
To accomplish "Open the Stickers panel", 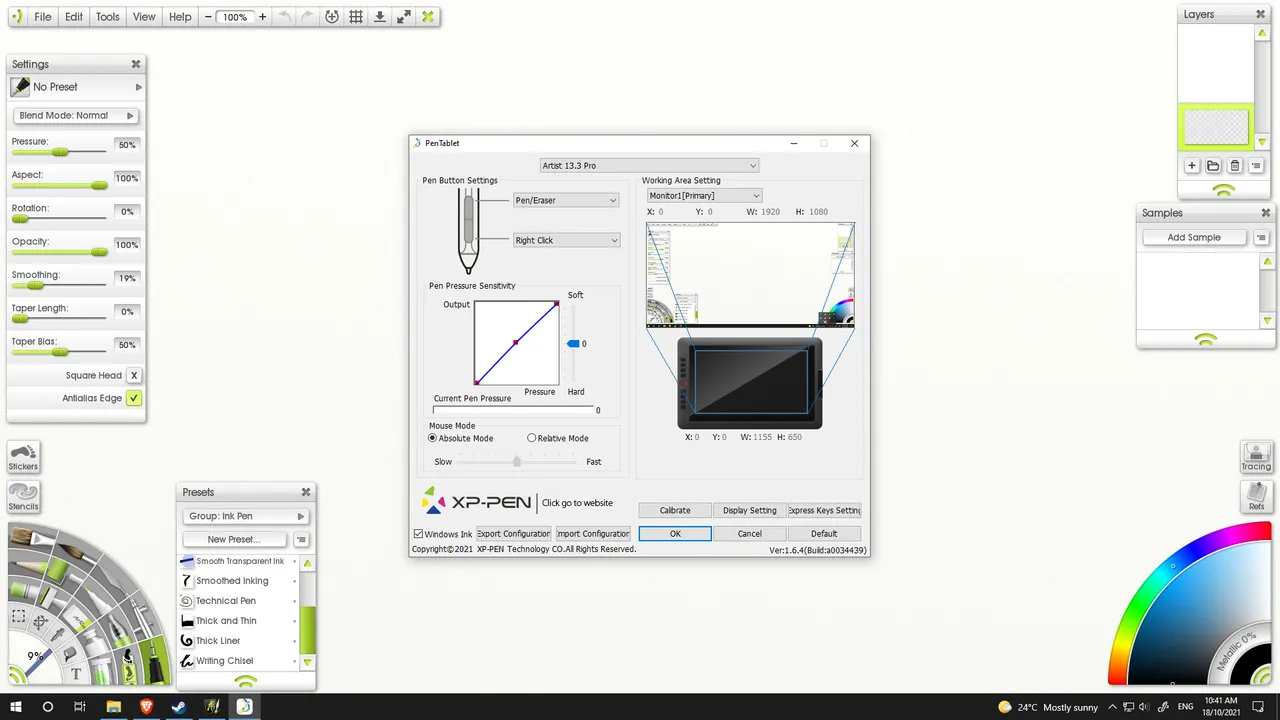I will (23, 457).
